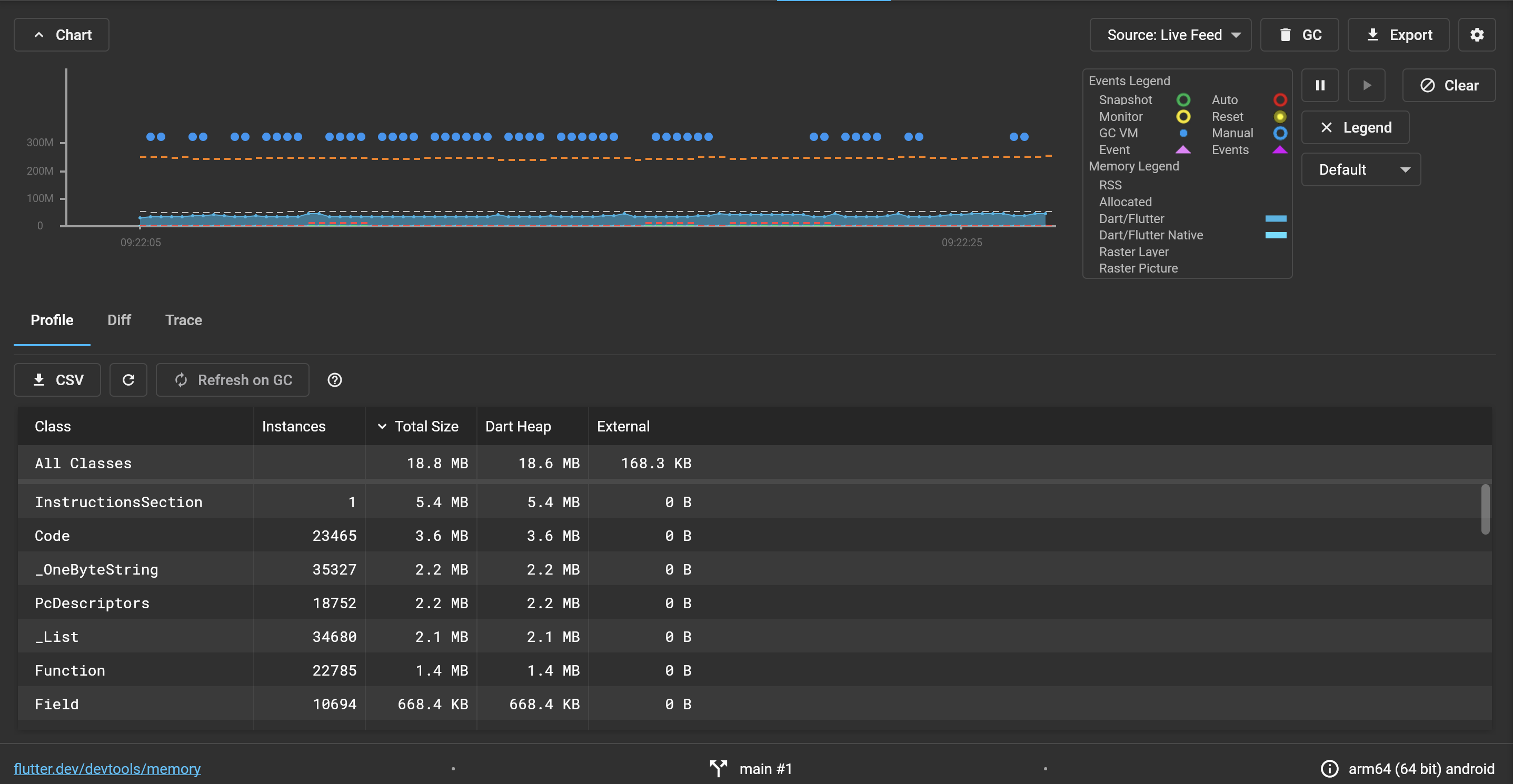The height and width of the screenshot is (784, 1513).
Task: Open the Default display interval dropdown
Action: 1361,169
